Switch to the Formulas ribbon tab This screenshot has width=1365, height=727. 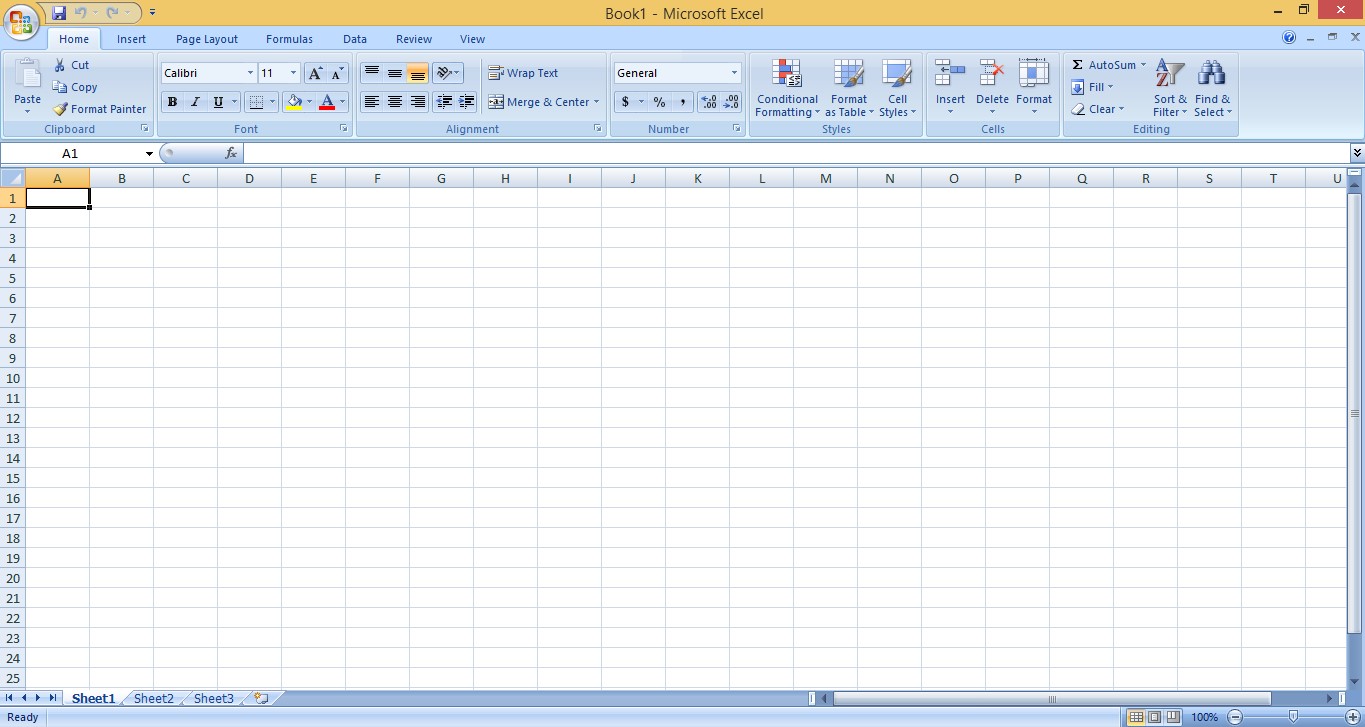[x=289, y=39]
